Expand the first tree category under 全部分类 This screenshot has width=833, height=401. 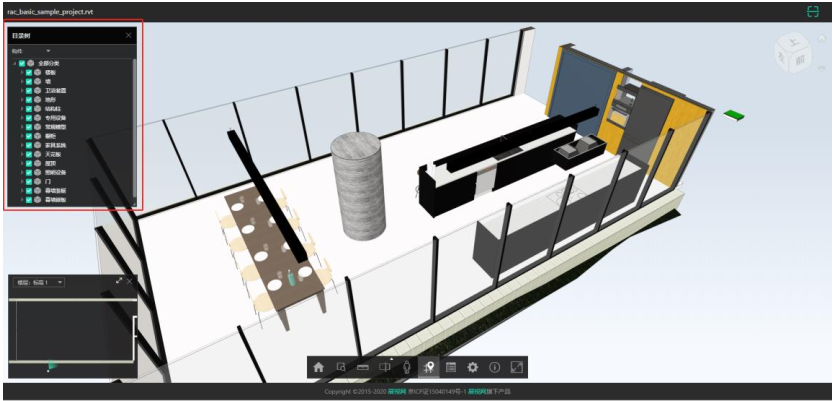click(x=22, y=72)
